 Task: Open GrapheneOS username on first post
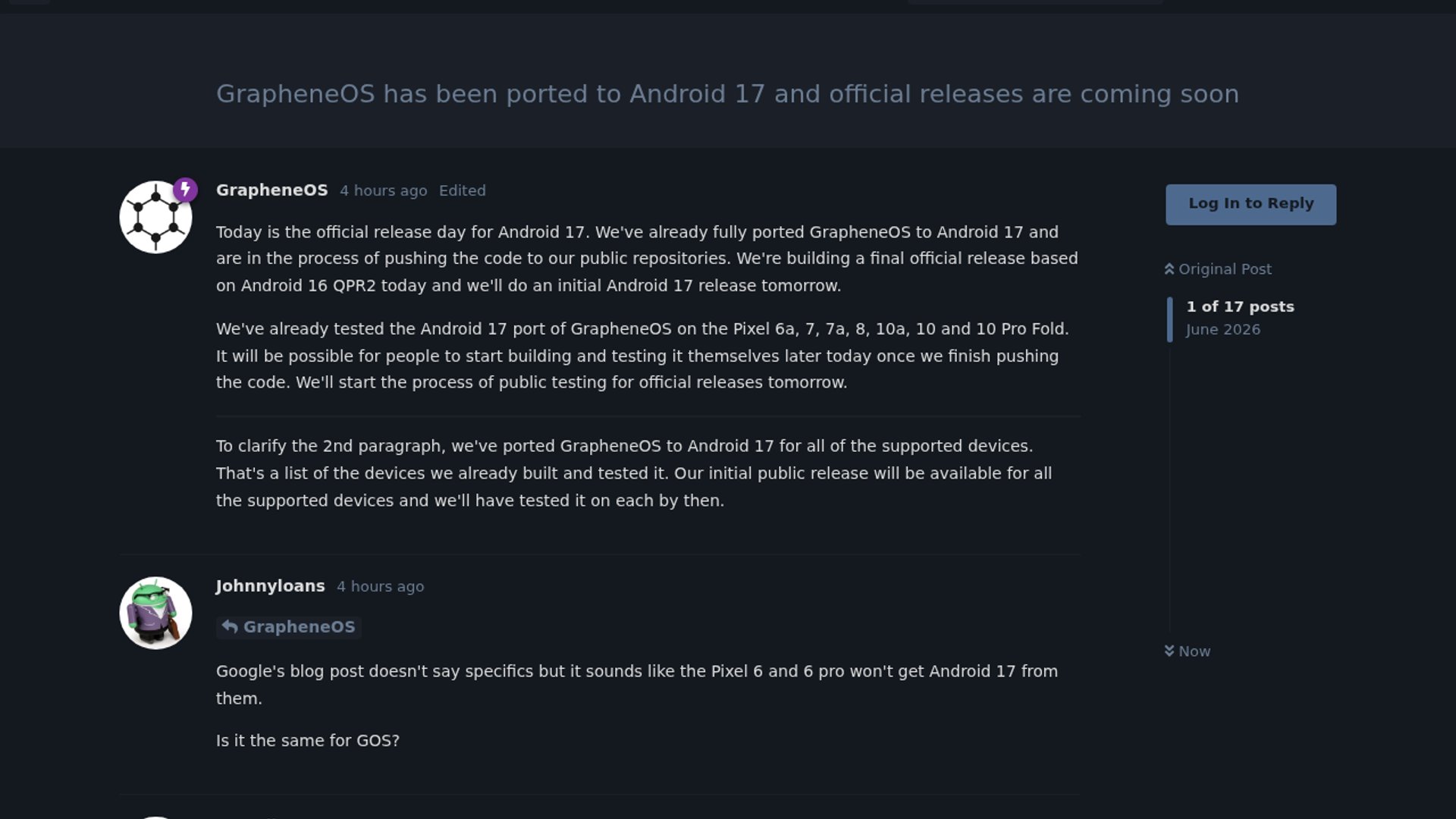click(x=271, y=190)
